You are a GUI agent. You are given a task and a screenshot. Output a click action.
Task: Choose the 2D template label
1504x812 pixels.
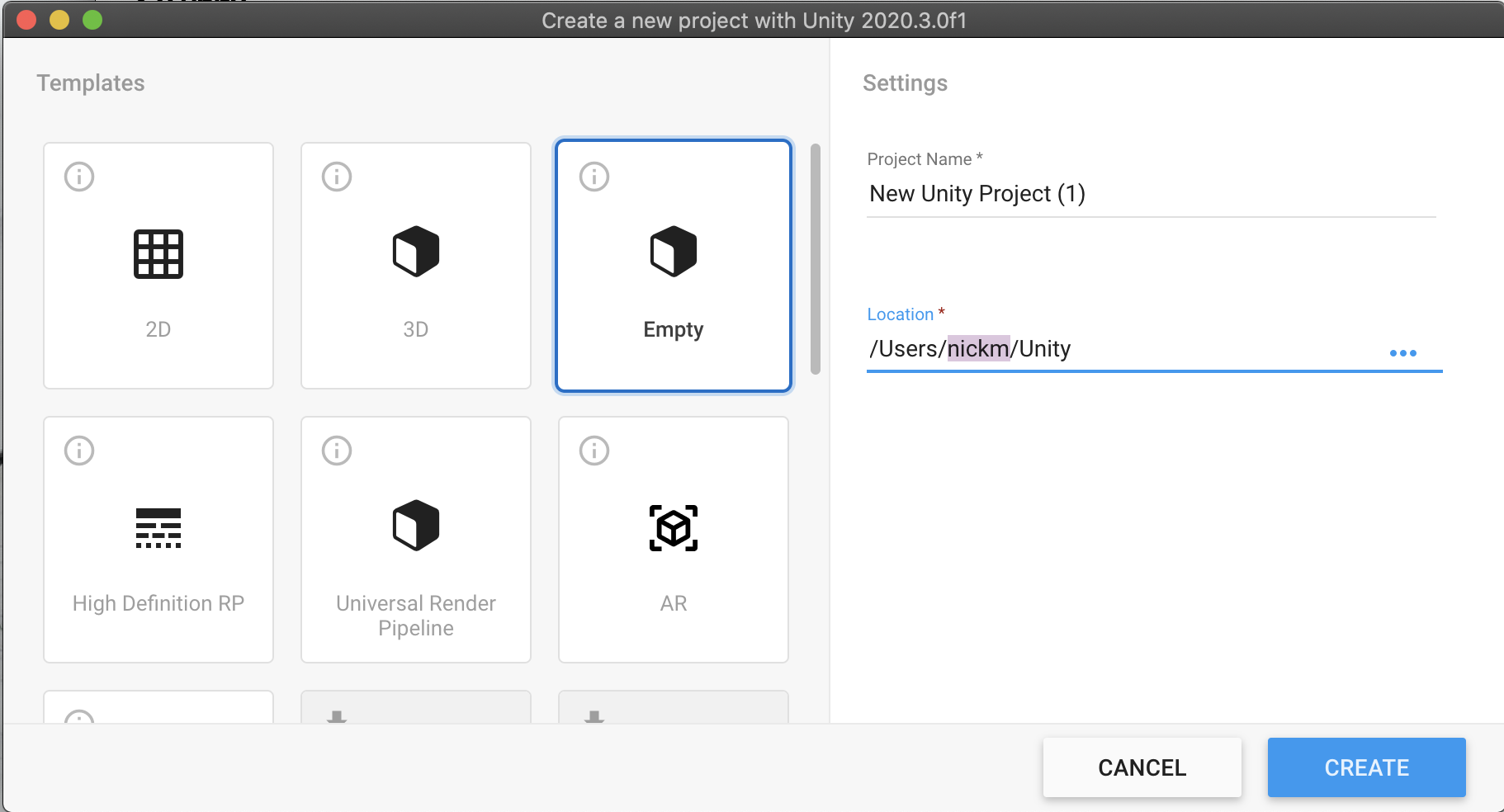158,329
